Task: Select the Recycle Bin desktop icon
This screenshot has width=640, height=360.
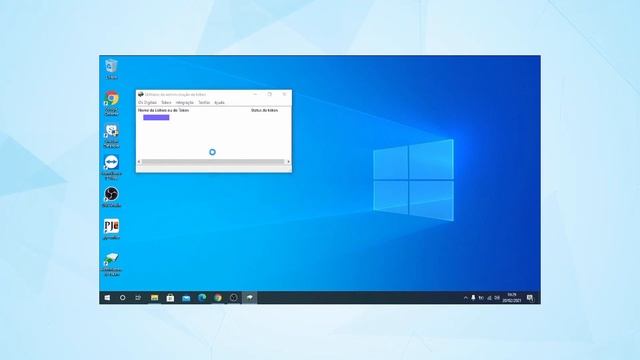Action: (111, 69)
